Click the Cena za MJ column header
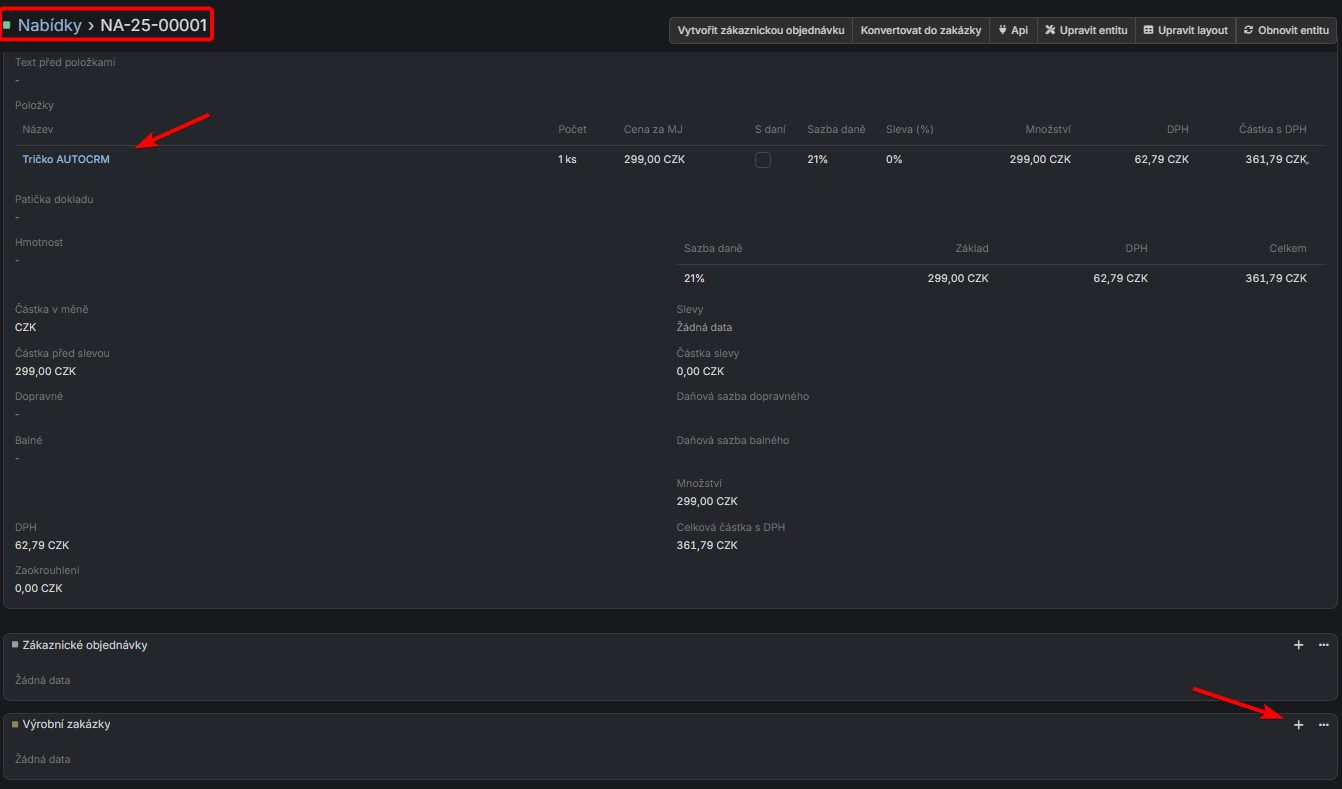The image size is (1342, 789). pos(652,130)
